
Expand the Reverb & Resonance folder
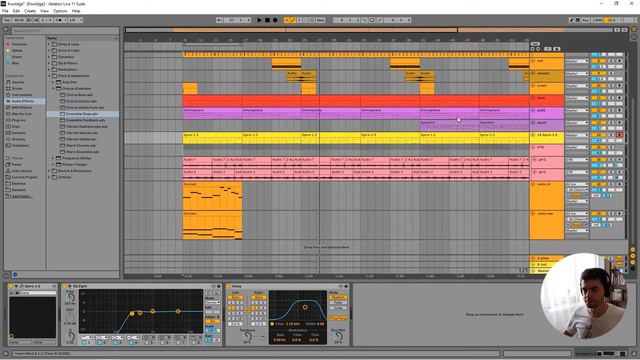49,171
